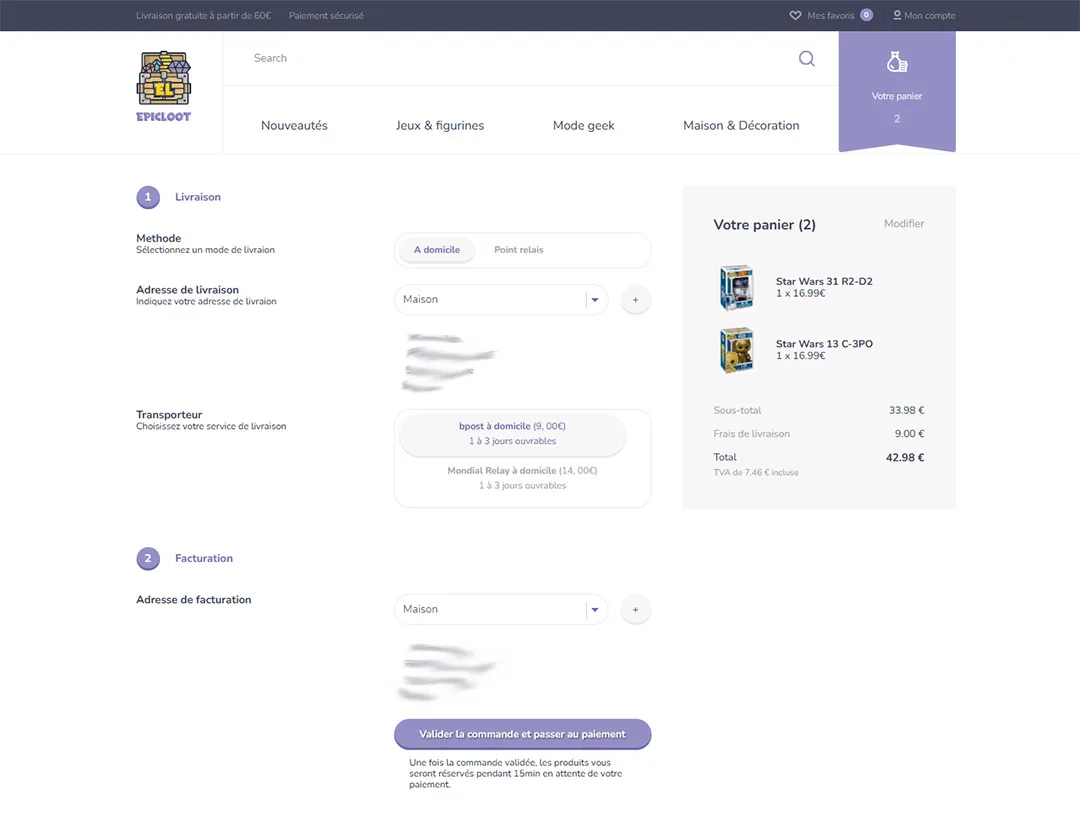
Task: Open the billing address 'Maison' dropdown
Action: tap(501, 609)
